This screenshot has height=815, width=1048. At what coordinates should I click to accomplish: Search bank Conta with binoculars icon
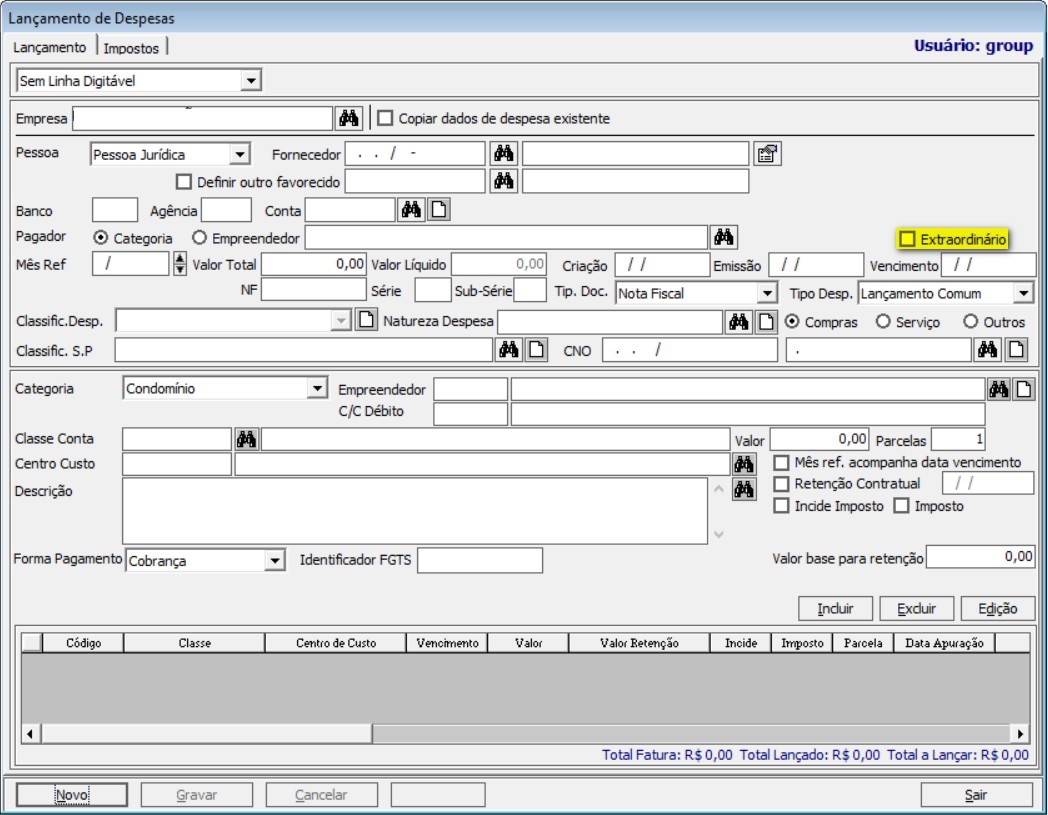[x=410, y=209]
